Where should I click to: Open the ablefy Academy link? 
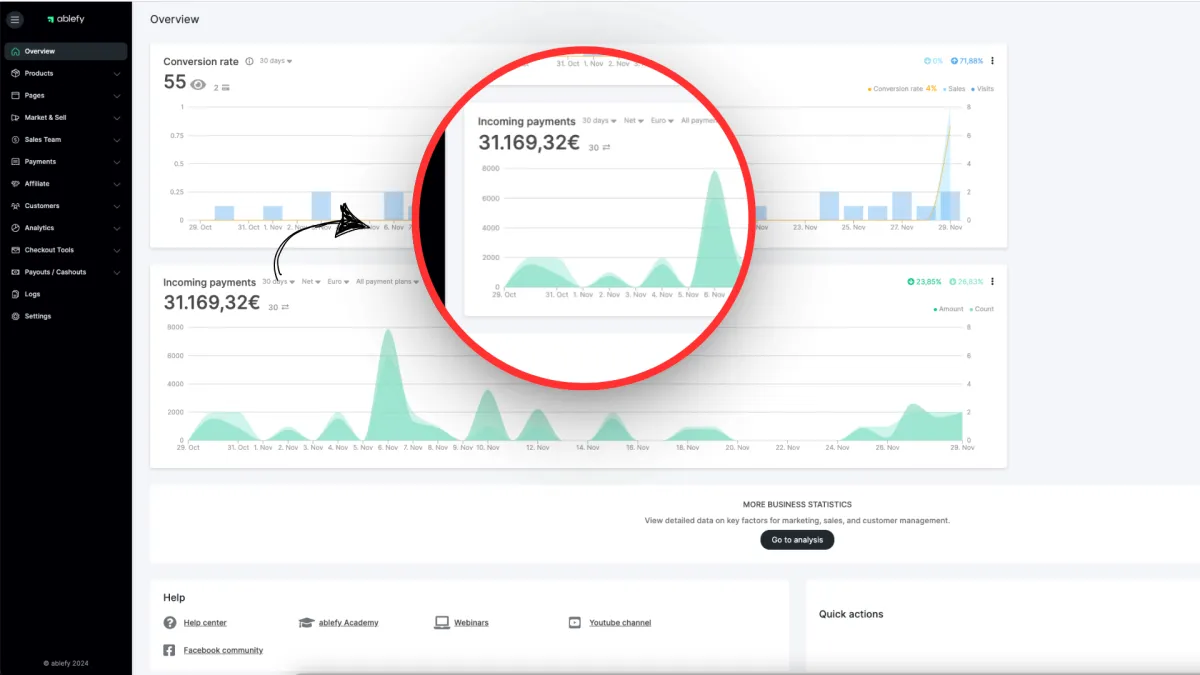348,623
